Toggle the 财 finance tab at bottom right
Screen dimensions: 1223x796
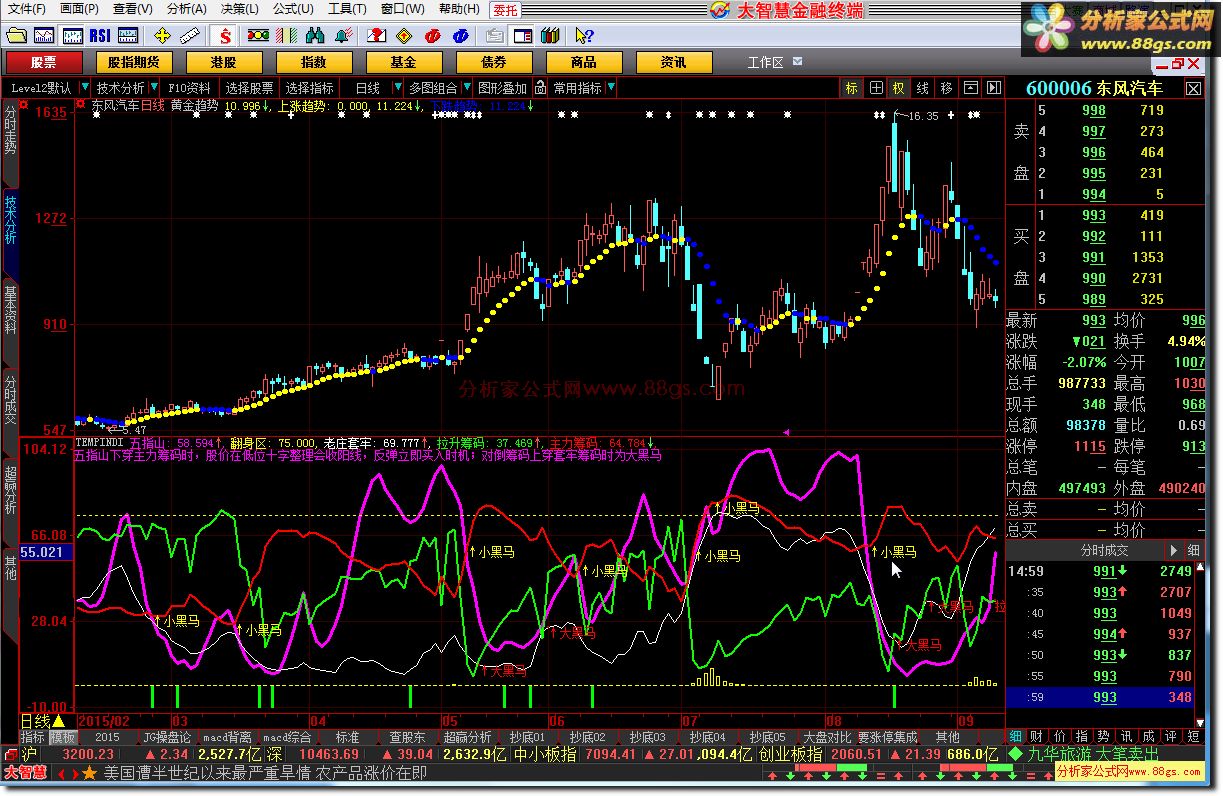(1036, 736)
